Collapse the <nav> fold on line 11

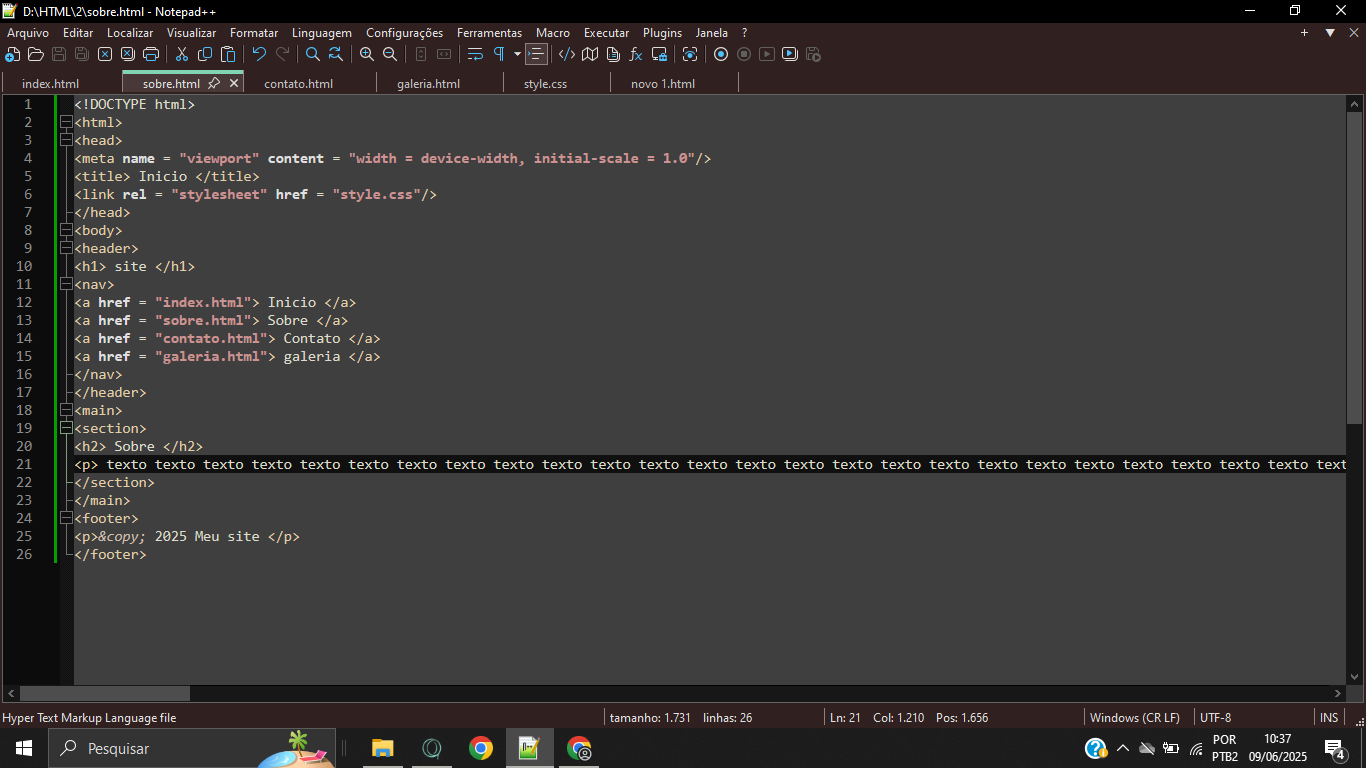[x=66, y=284]
